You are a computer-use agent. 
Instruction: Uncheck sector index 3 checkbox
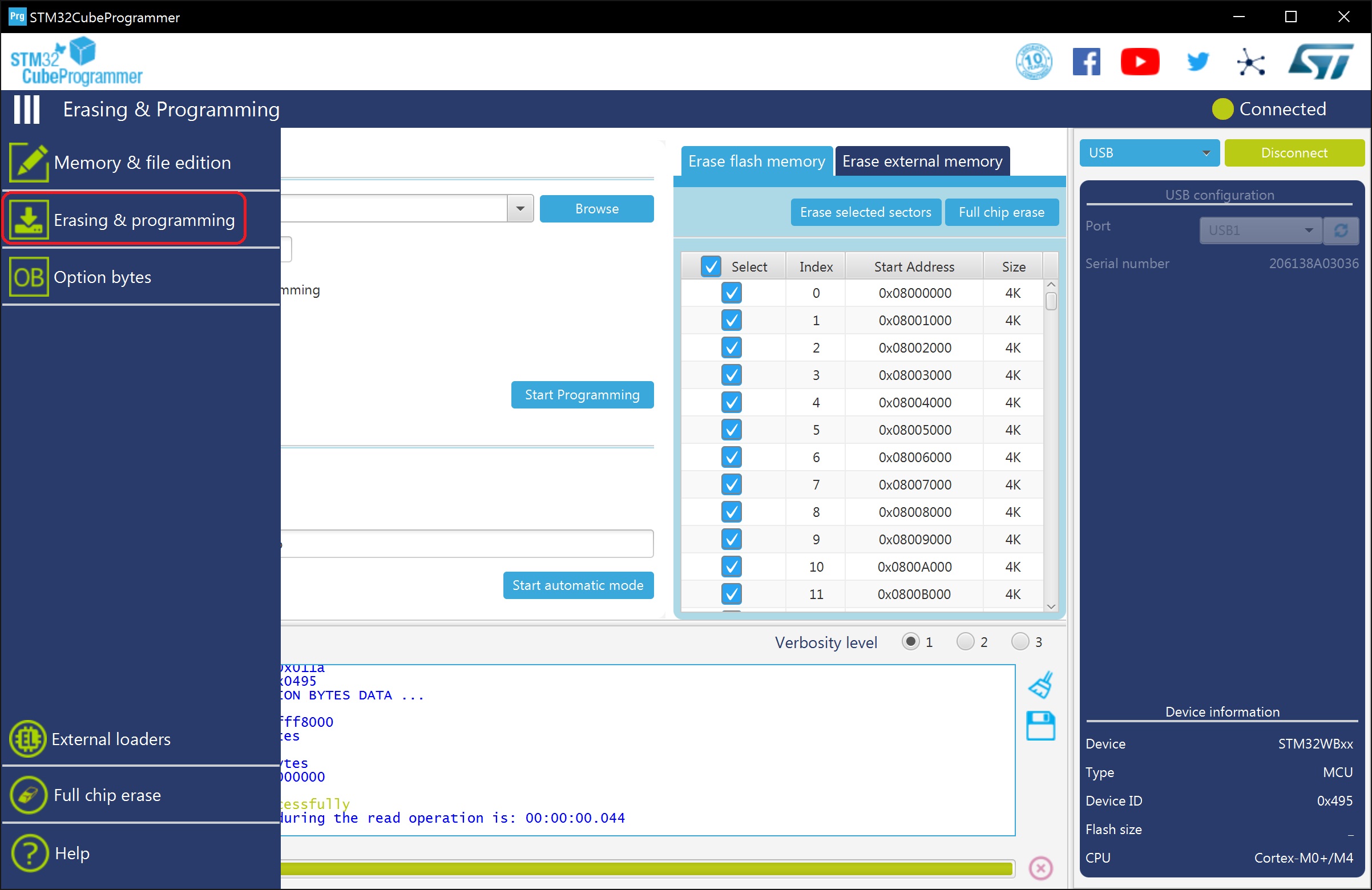[732, 375]
